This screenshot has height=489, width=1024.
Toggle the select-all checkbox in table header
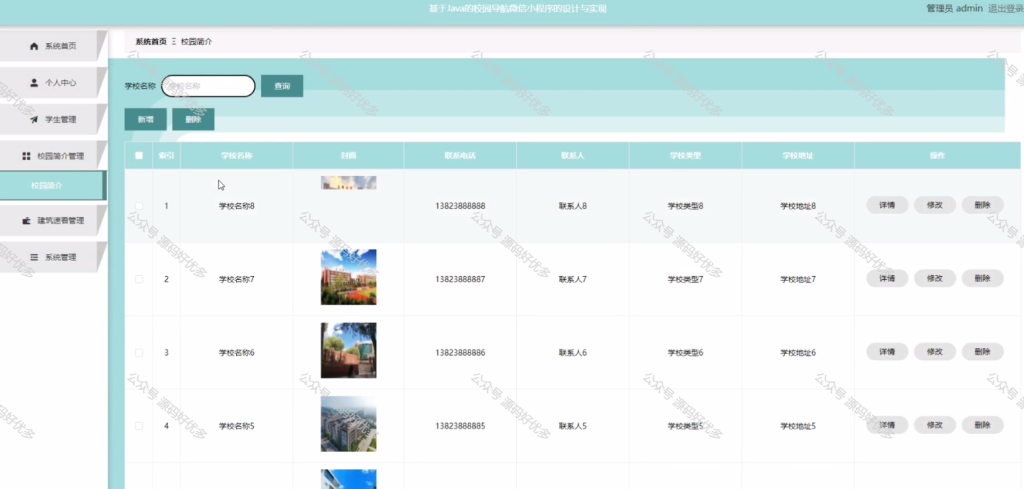138,155
